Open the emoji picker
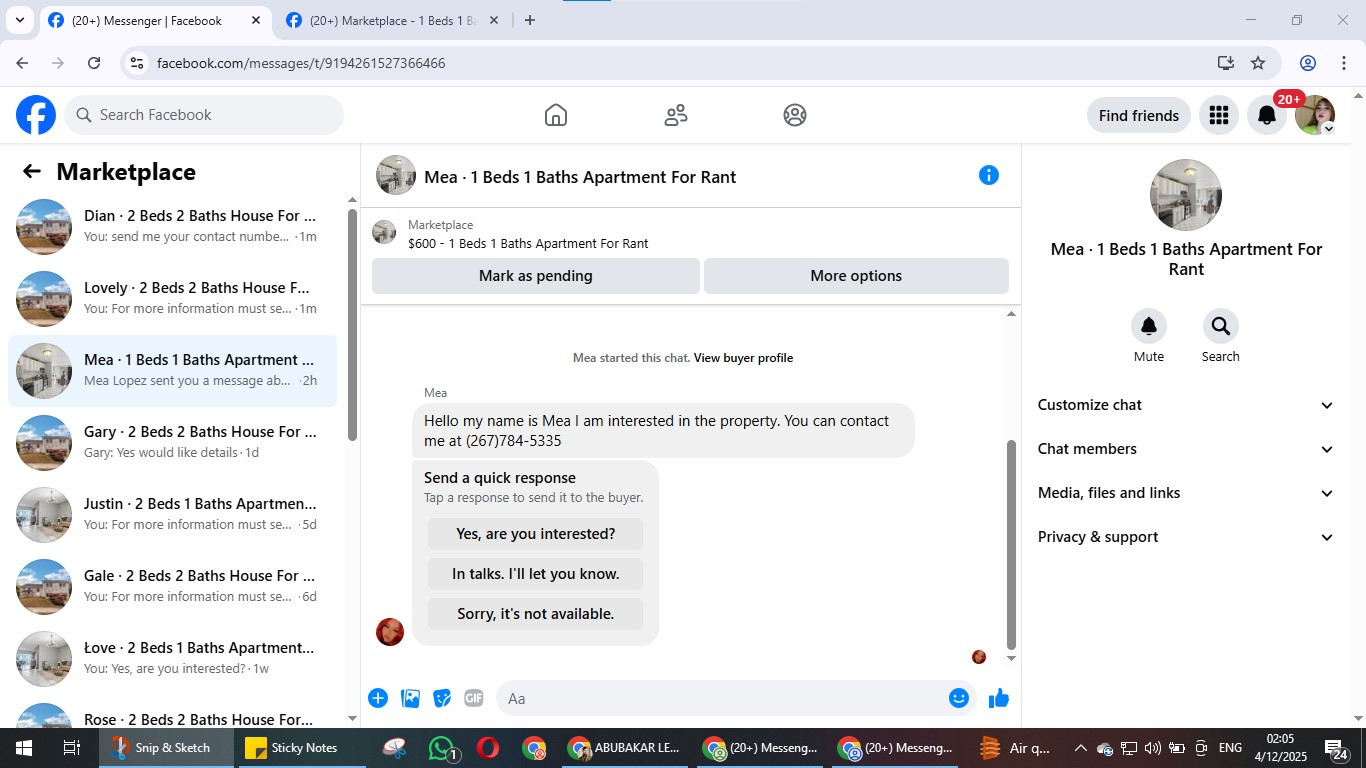The image size is (1366, 768). tap(959, 698)
